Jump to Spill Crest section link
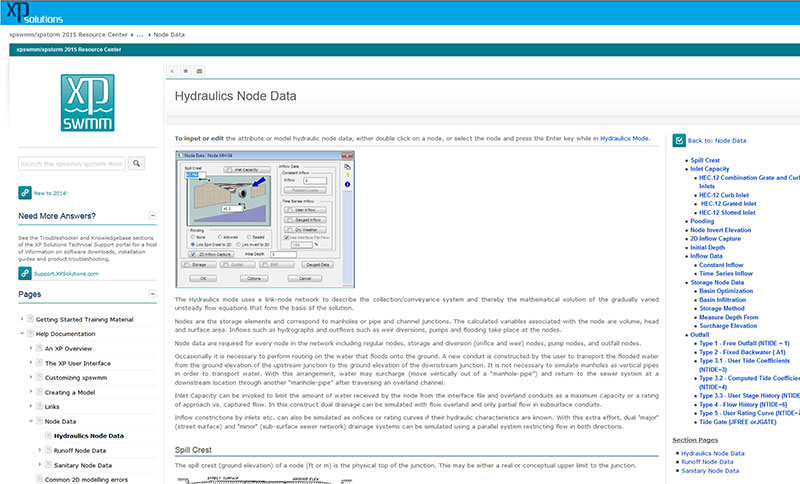This screenshot has width=800, height=484. click(x=705, y=160)
